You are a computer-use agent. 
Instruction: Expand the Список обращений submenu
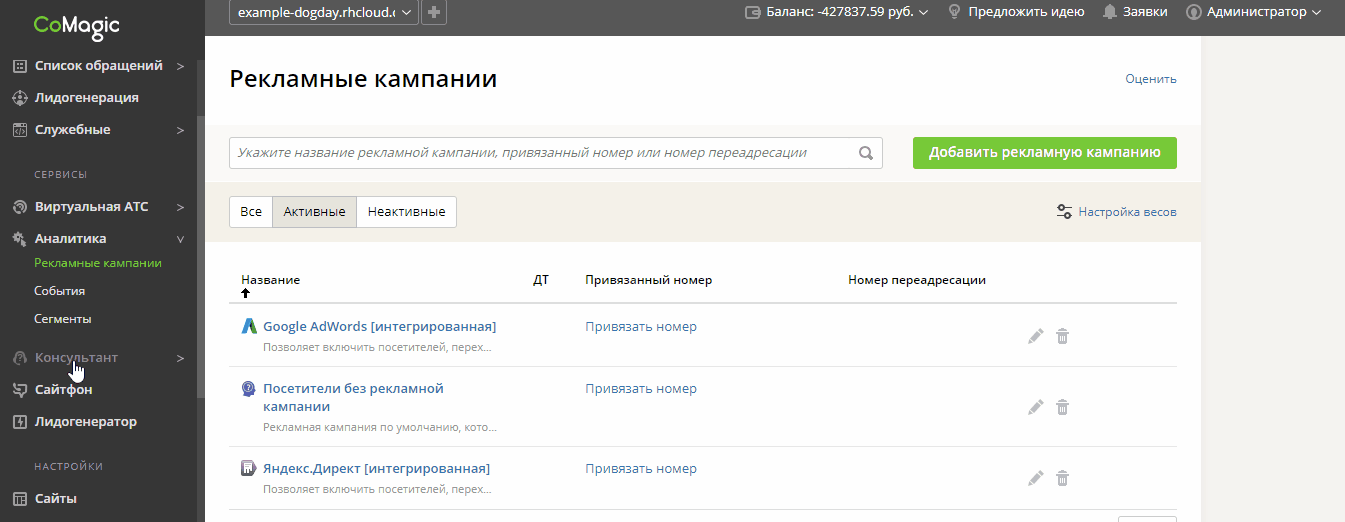click(x=180, y=66)
